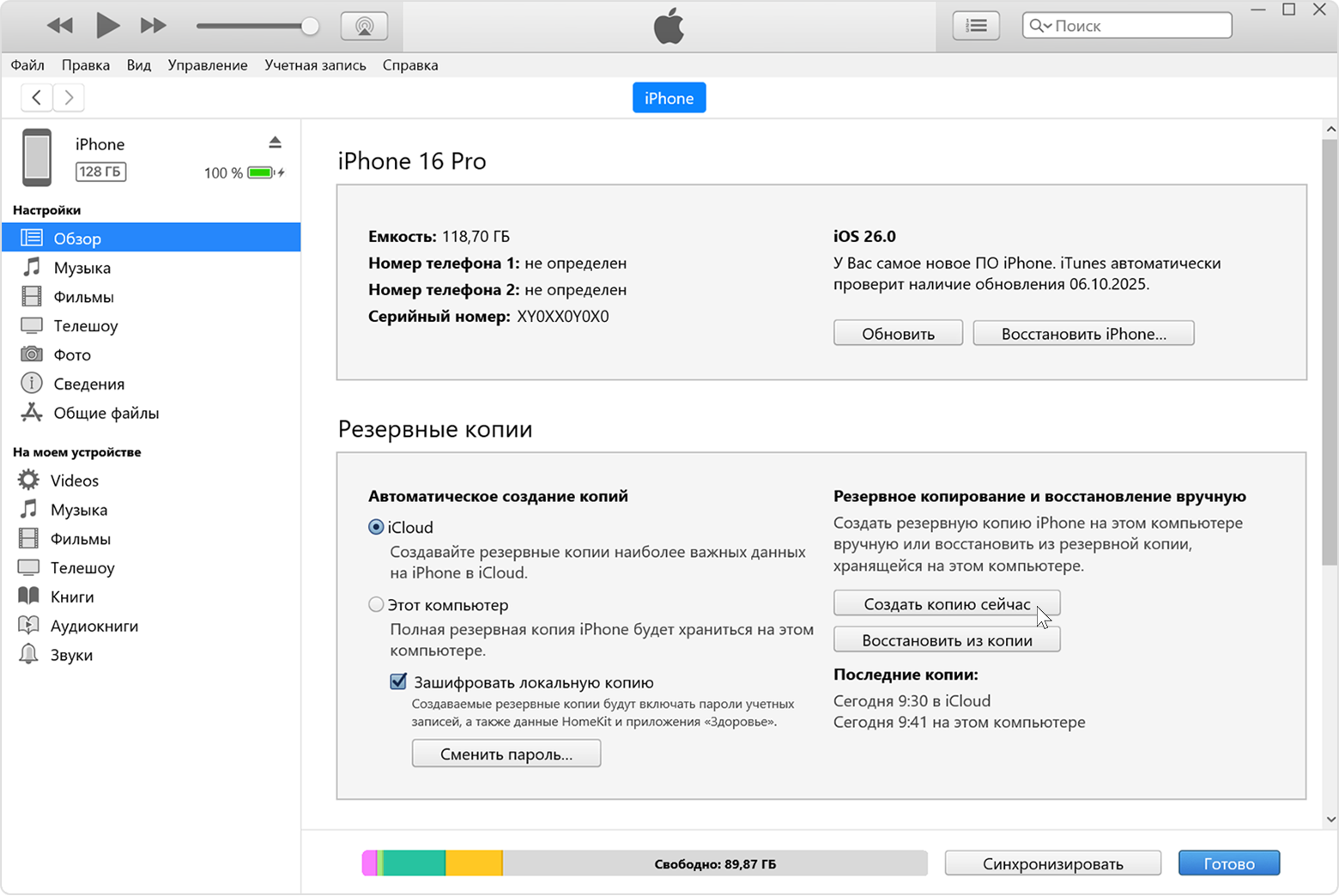Open the Up Next queue list
This screenshot has width=1339, height=896.
click(976, 25)
